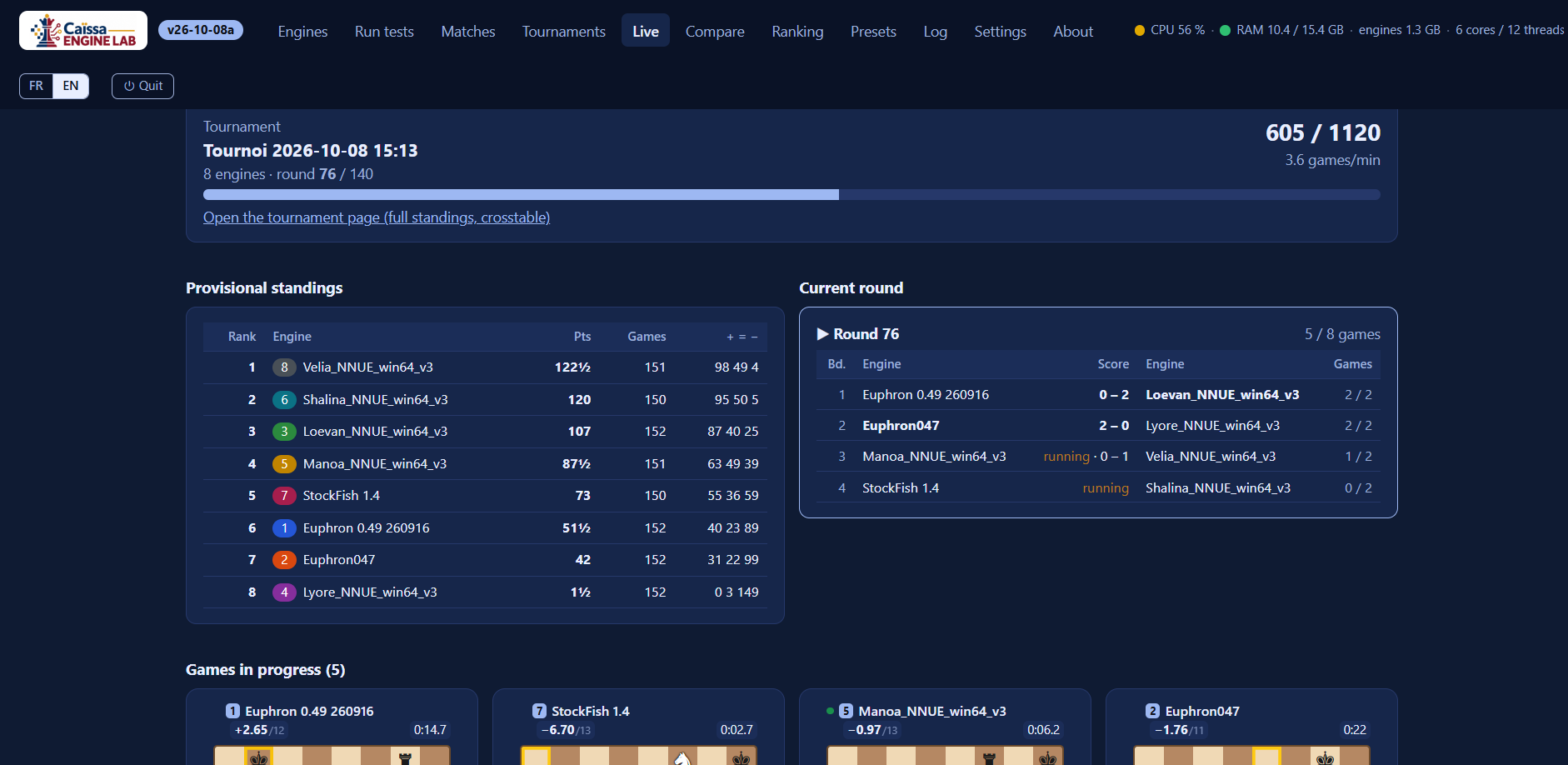Open the Engines tab

point(302,32)
